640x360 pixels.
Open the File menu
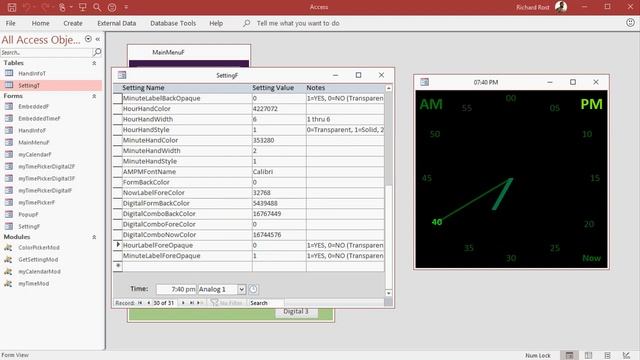11,23
